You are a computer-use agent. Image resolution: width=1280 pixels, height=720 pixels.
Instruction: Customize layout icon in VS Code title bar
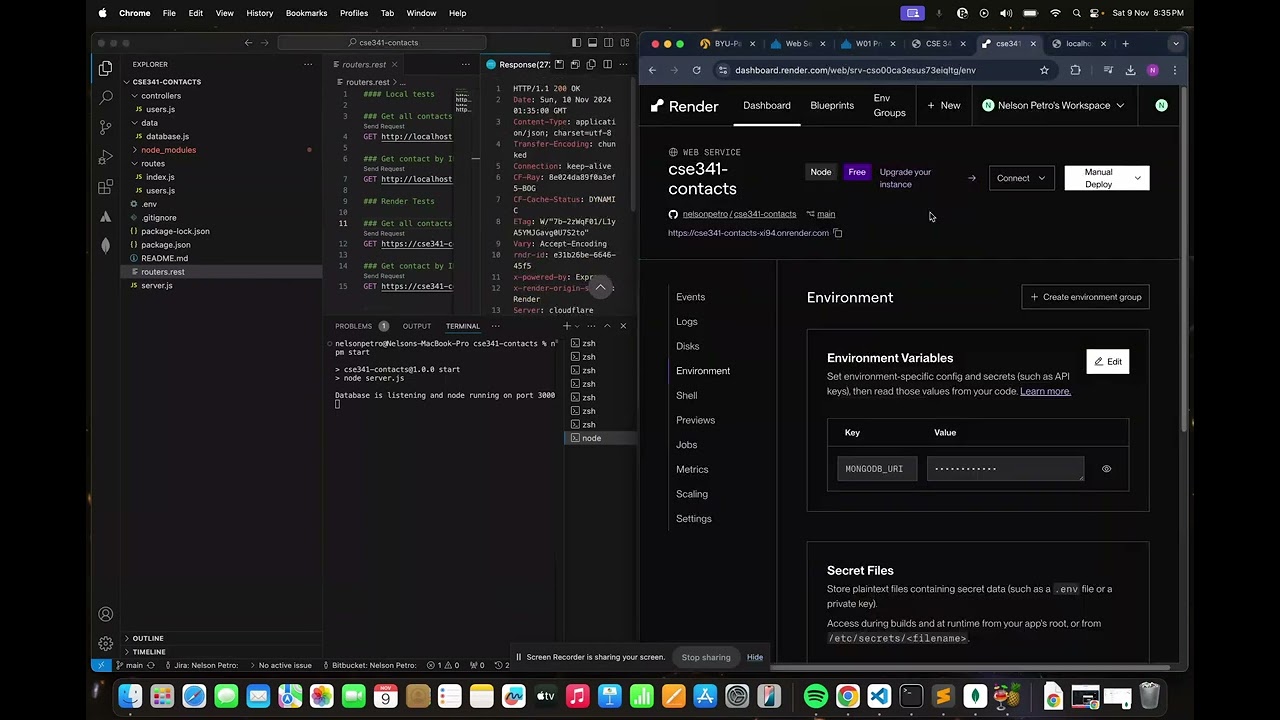pyautogui.click(x=625, y=42)
